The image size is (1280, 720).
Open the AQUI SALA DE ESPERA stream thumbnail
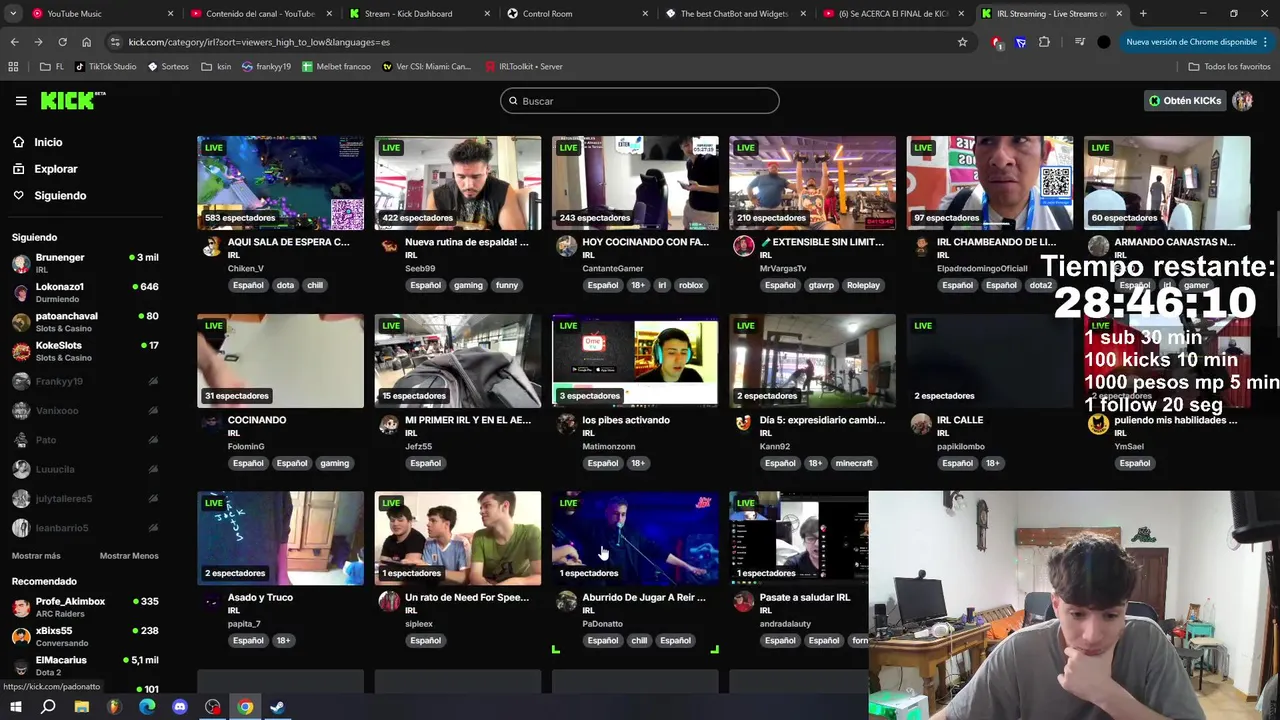coord(281,183)
